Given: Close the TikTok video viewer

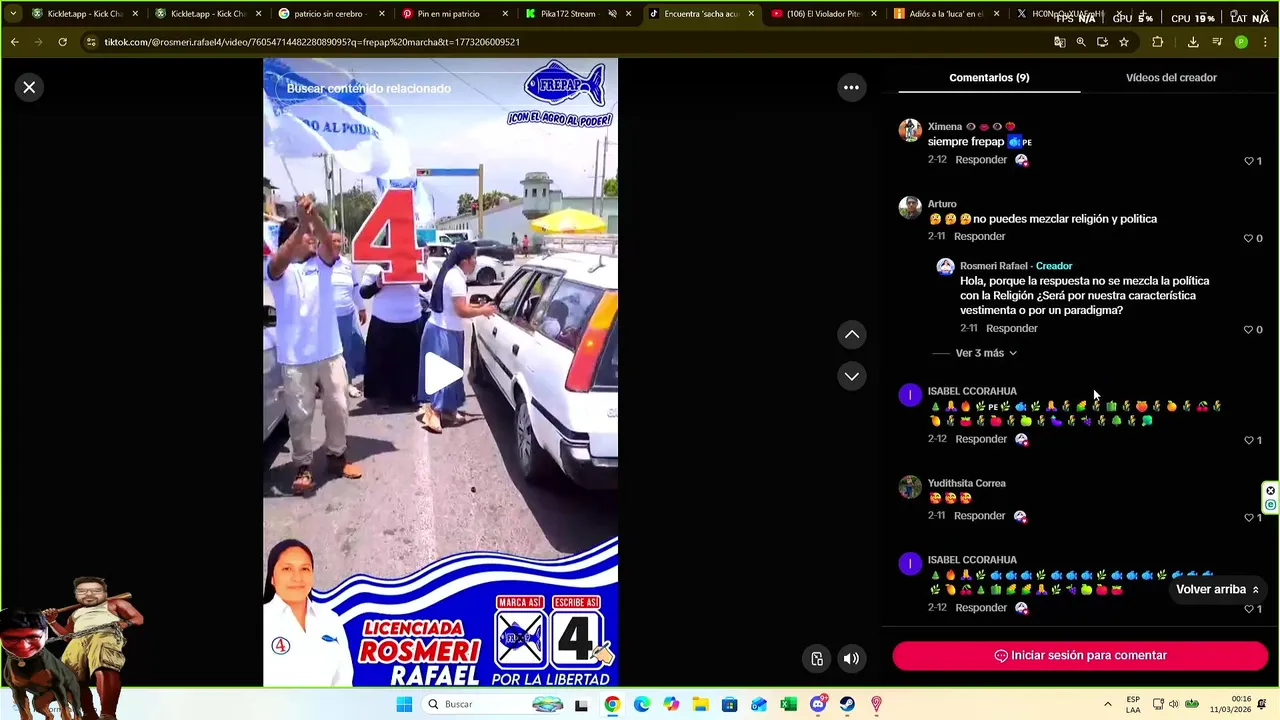Looking at the screenshot, I should tap(29, 87).
